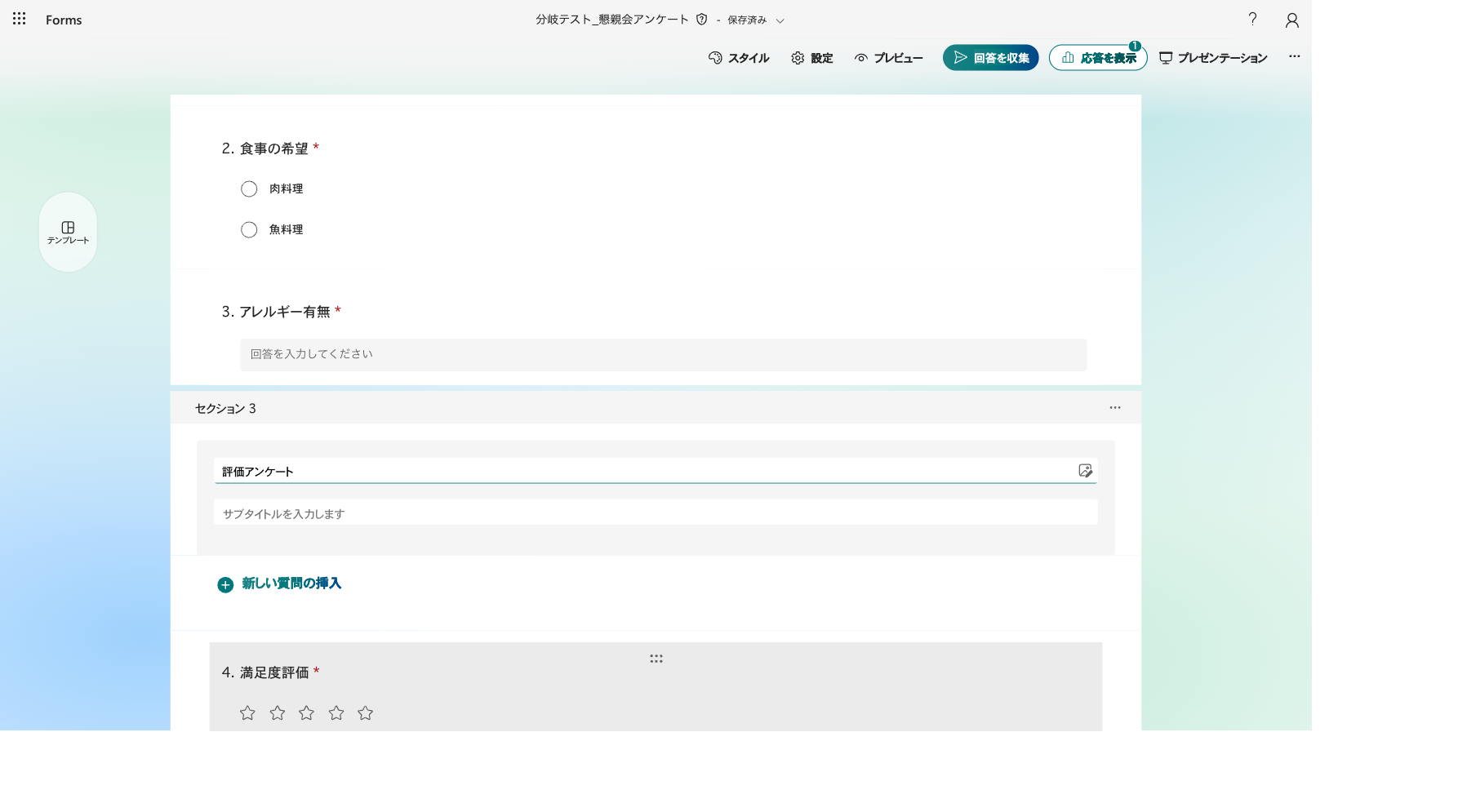Open the テンプレート template panel
Viewport: 1458px width, 812px height.
[68, 232]
